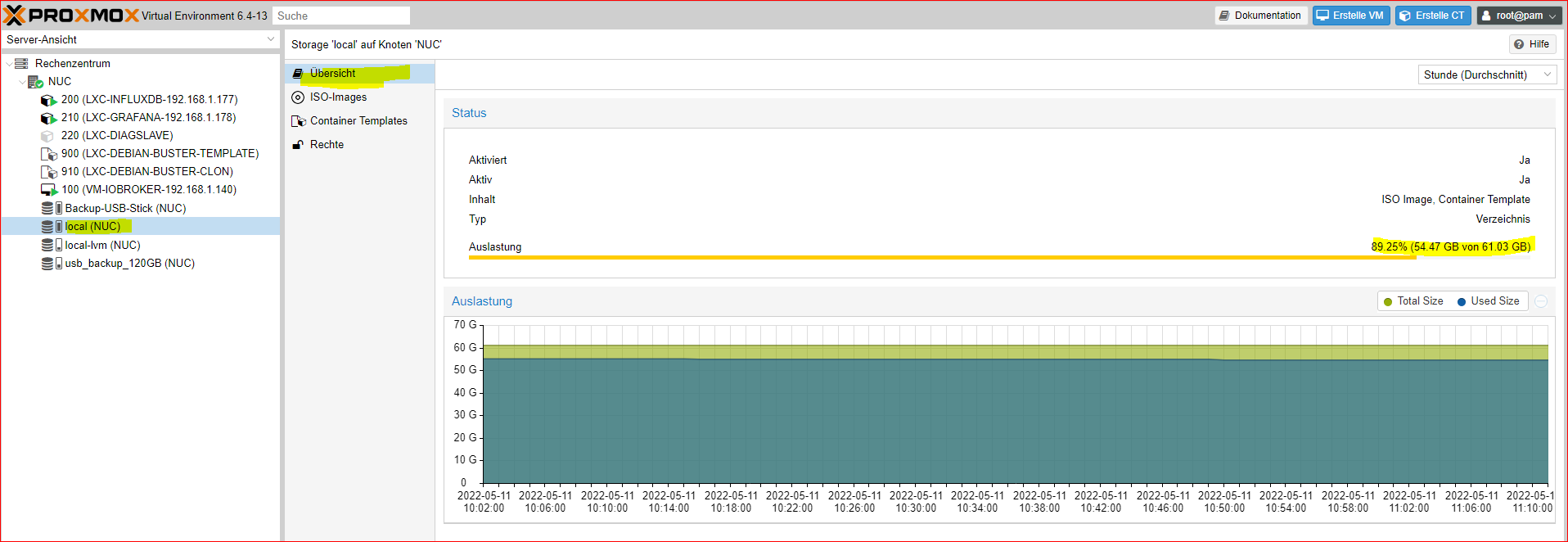Click the Auslastung usage progress bar

pos(999,257)
